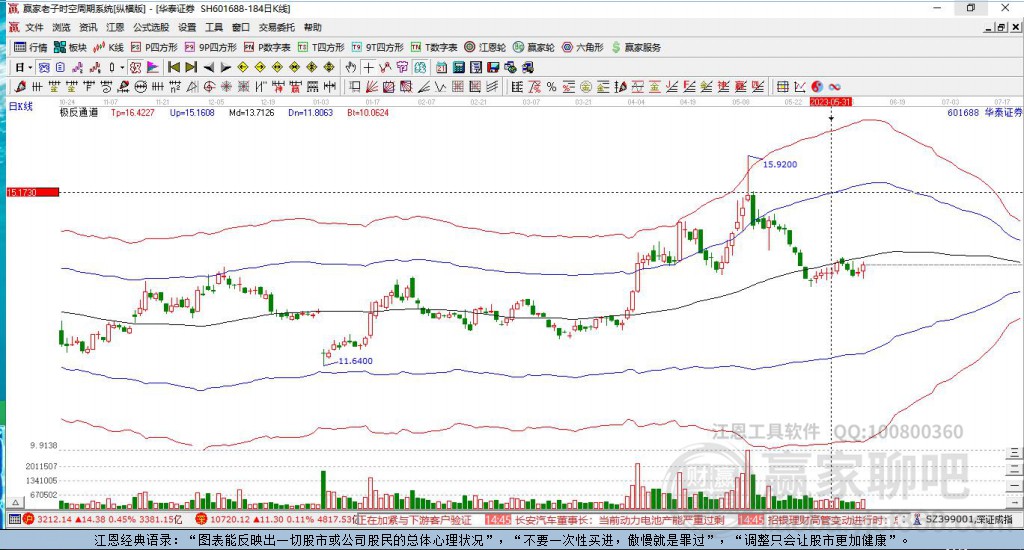Open the 赢家轮 wheel tool
This screenshot has height=550, width=1024.
[534, 47]
